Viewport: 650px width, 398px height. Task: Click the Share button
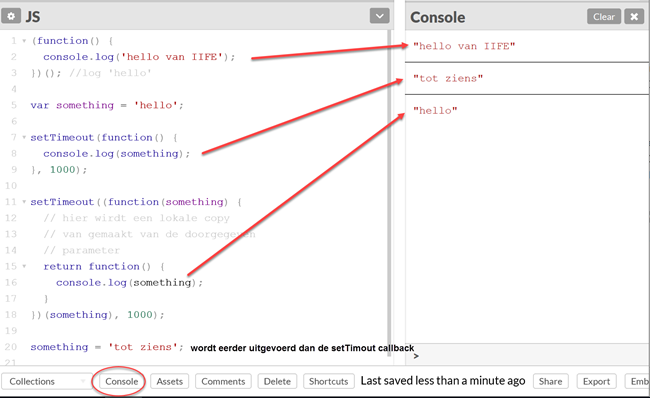tap(551, 381)
